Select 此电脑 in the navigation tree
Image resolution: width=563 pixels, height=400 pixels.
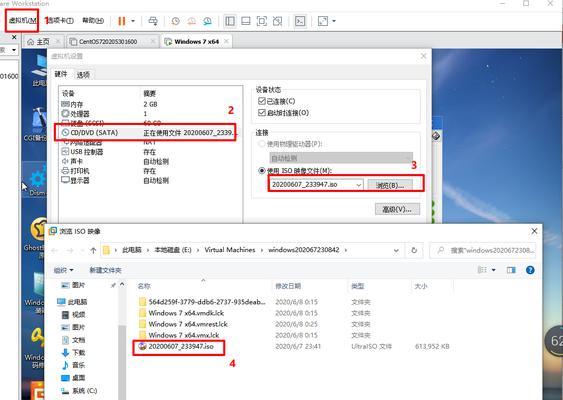(x=73, y=302)
